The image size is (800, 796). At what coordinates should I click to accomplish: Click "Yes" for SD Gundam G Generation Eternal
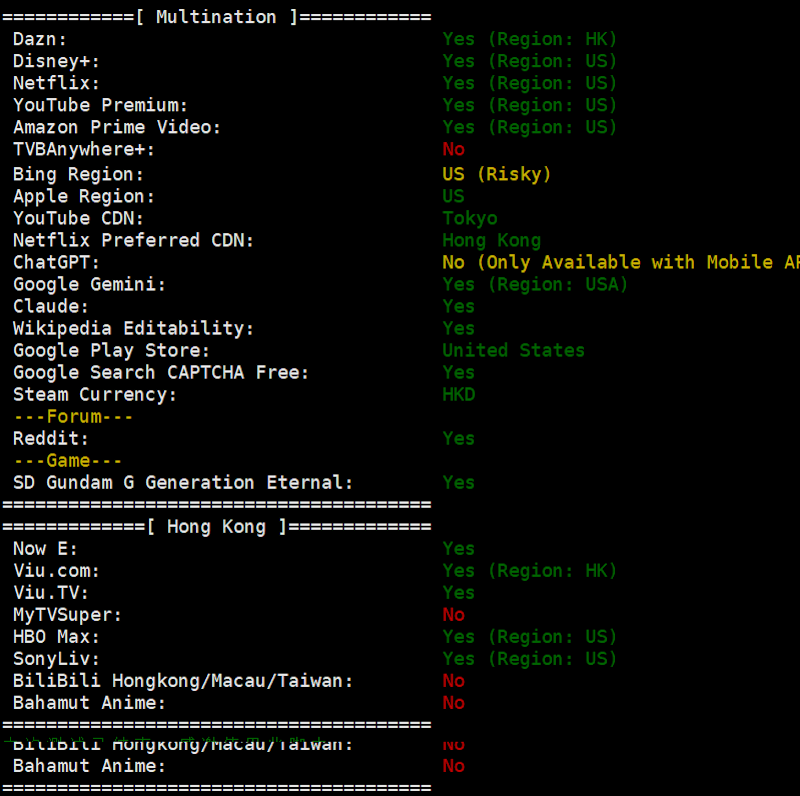click(x=459, y=483)
